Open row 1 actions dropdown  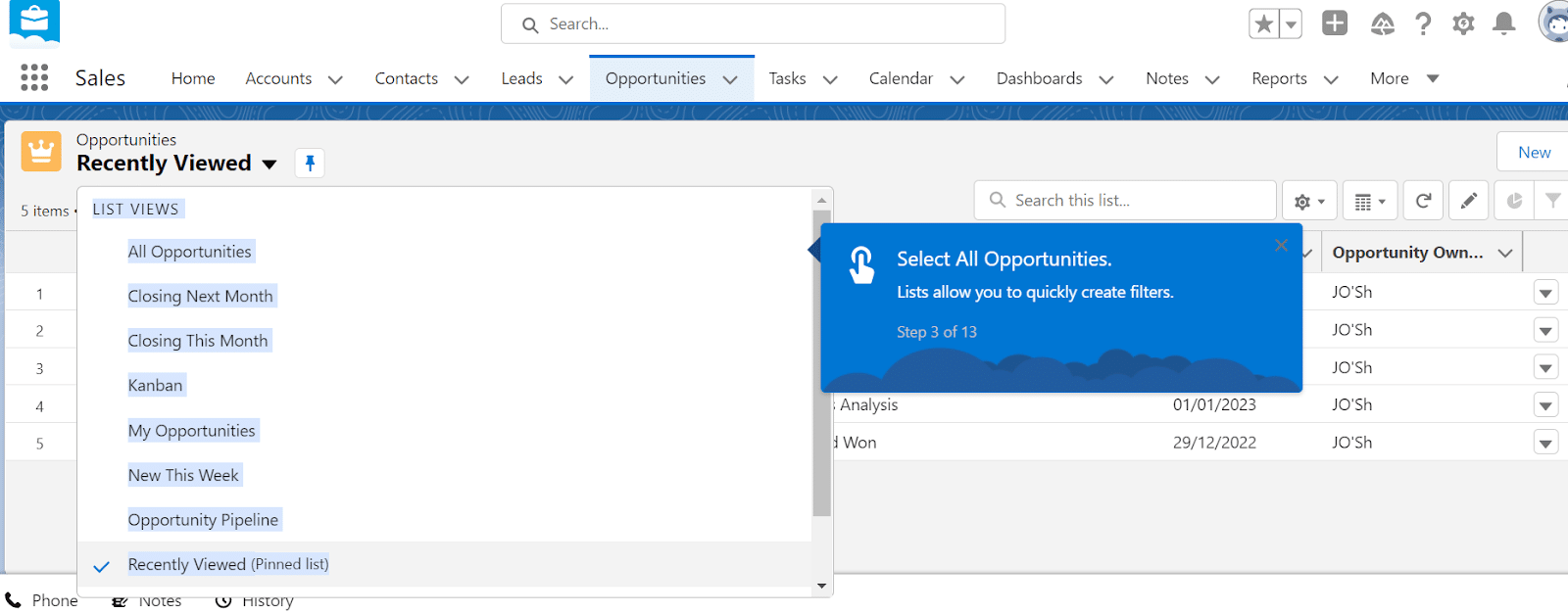click(x=1545, y=293)
